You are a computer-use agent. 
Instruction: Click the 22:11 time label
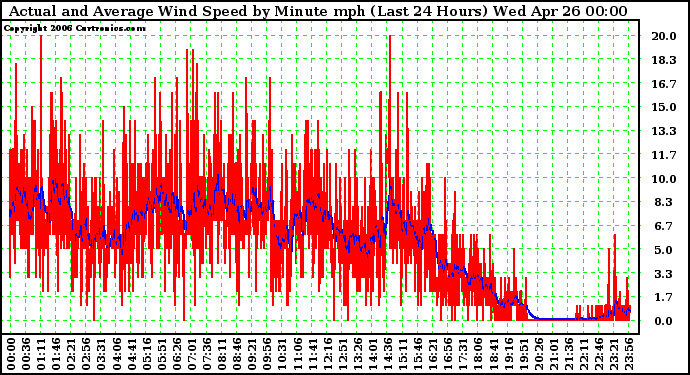point(583,354)
